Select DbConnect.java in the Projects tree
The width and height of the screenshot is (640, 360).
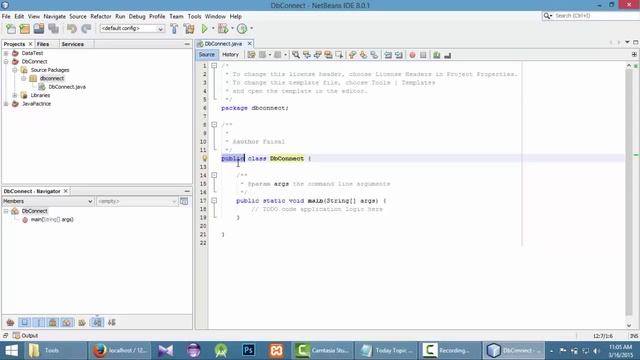tap(67, 87)
